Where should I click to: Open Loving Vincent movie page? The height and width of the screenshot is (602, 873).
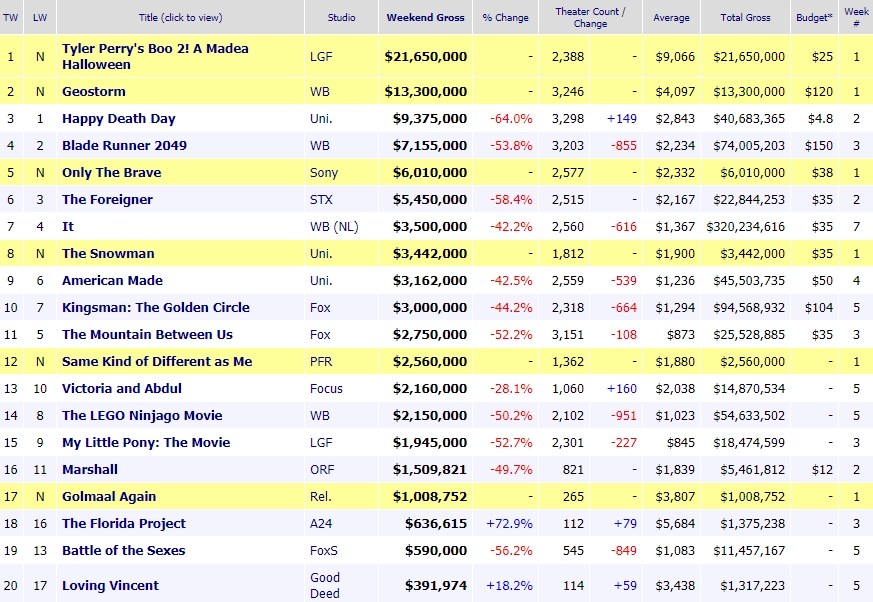click(110, 585)
